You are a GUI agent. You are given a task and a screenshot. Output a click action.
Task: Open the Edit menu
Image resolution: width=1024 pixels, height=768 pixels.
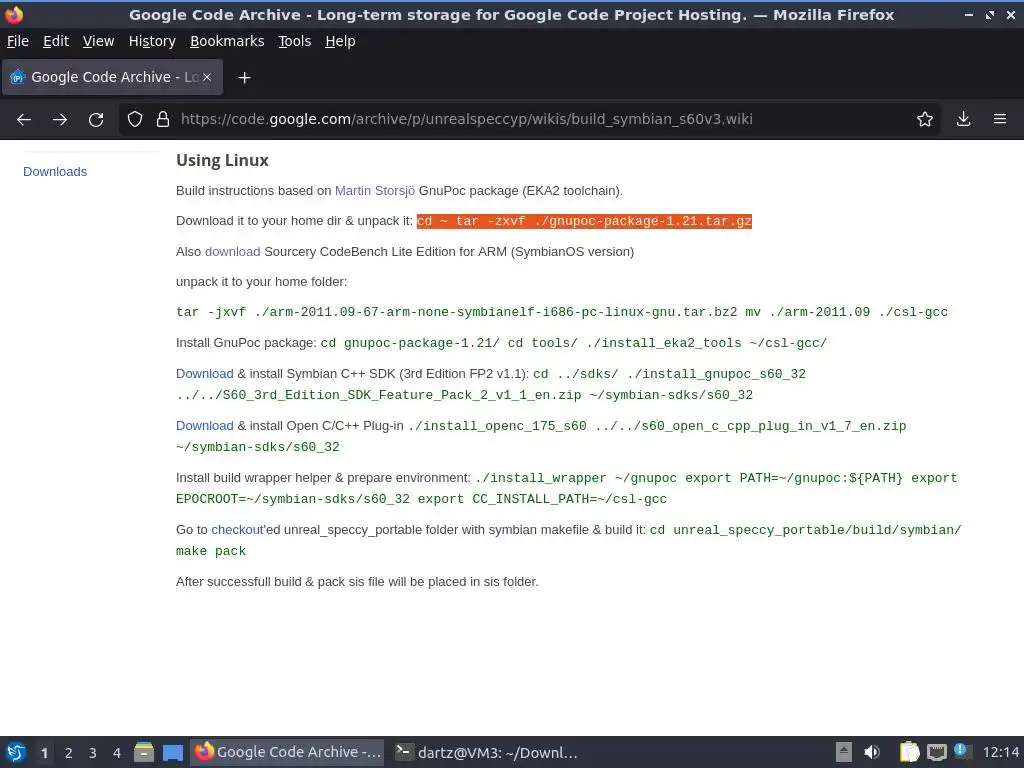56,41
